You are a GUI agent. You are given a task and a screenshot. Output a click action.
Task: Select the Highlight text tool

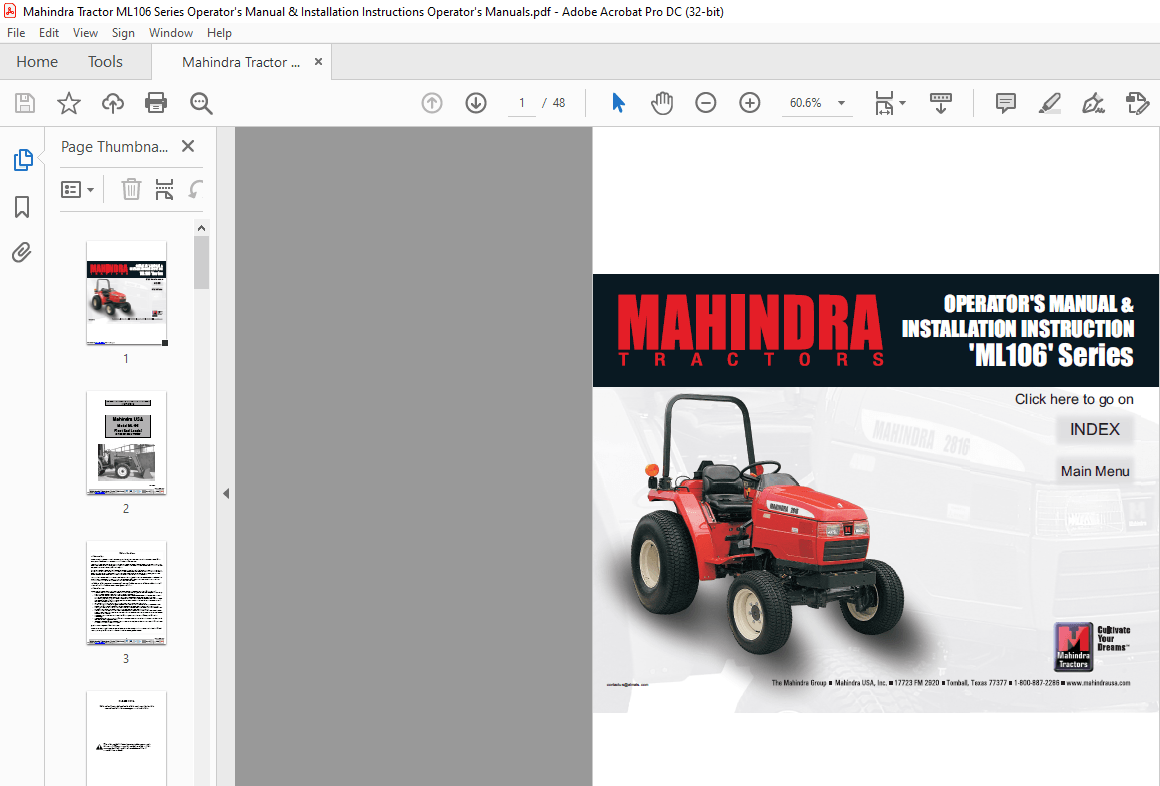pyautogui.click(x=1049, y=103)
